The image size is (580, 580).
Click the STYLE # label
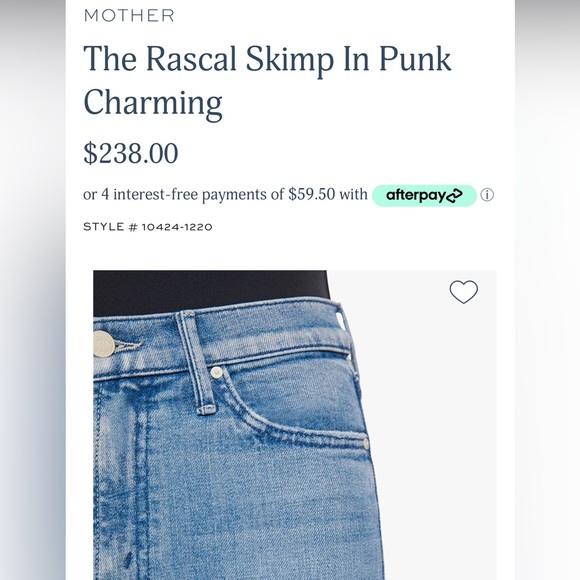coord(110,227)
